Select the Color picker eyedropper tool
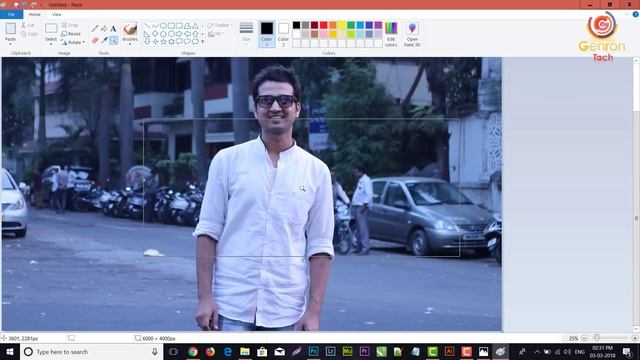Image resolution: width=640 pixels, height=360 pixels. coord(104,40)
